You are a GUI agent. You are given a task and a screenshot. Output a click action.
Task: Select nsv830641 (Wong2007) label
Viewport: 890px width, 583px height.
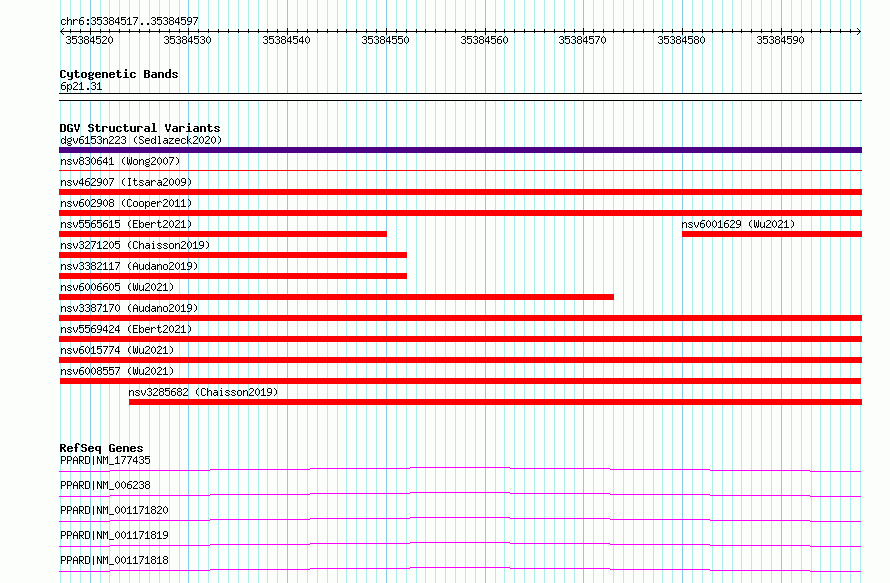click(x=120, y=161)
